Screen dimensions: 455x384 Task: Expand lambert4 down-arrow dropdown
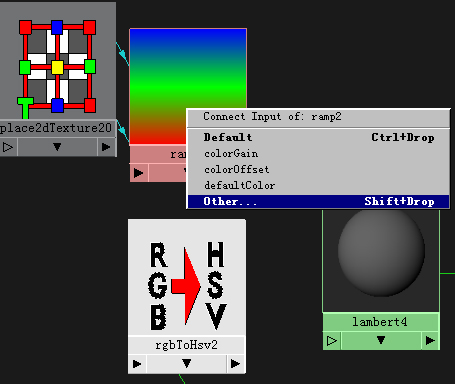381,341
